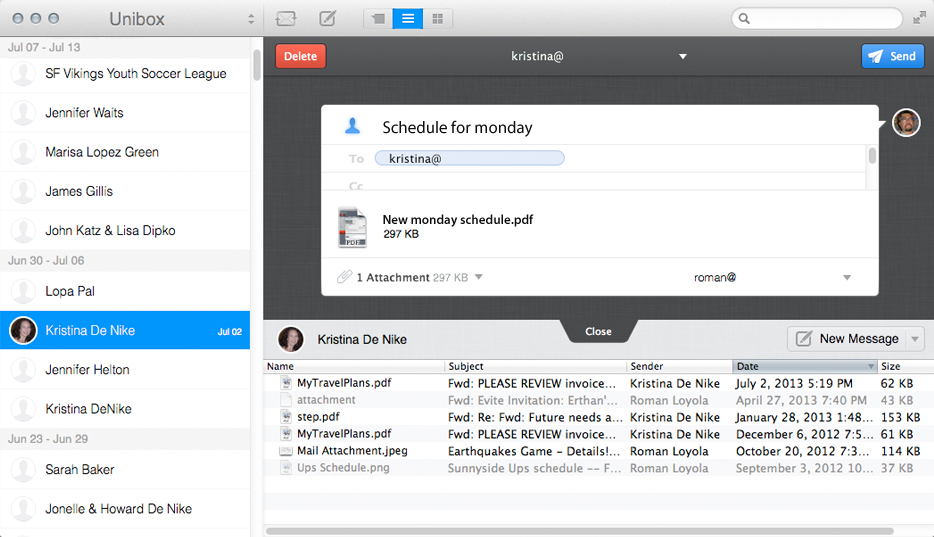Expand the 1 Attachment dropdown arrow
This screenshot has height=537, width=934.
click(478, 277)
